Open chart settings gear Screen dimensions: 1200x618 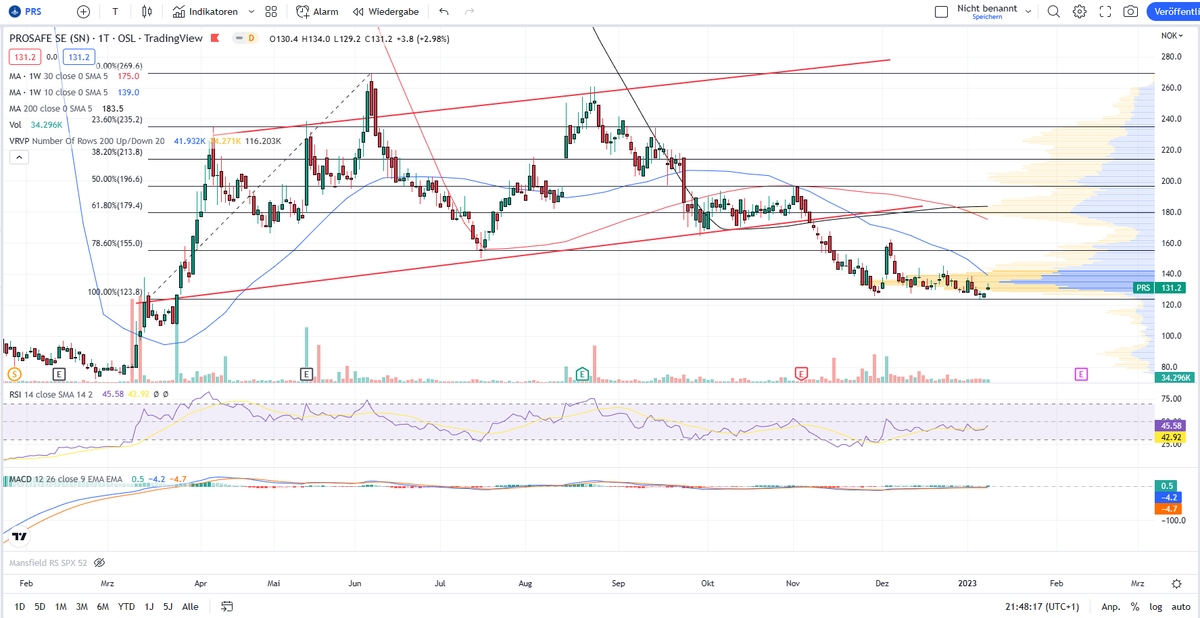pyautogui.click(x=1080, y=12)
